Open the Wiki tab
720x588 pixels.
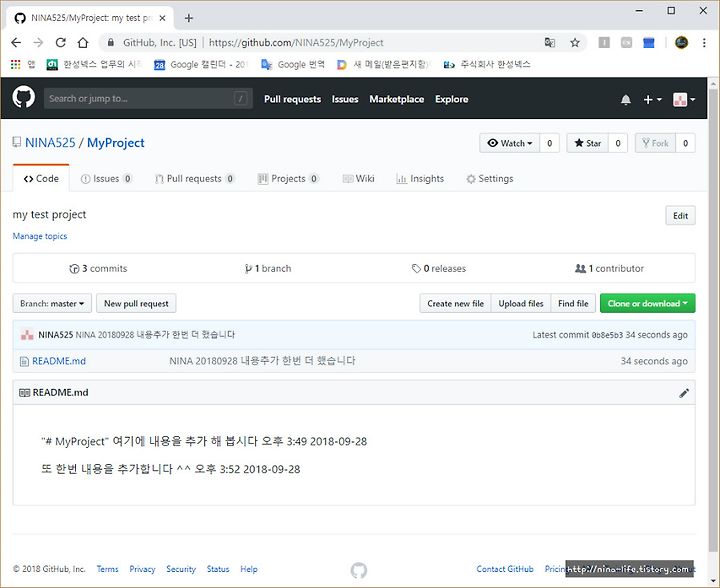pos(359,179)
